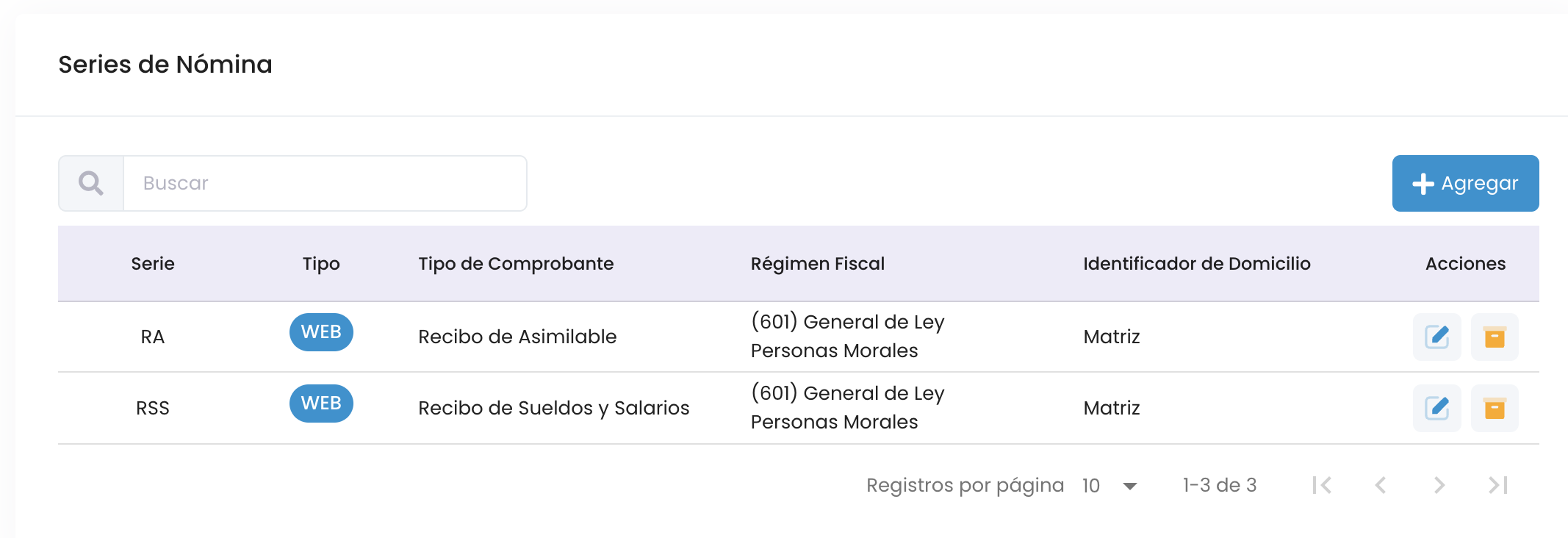This screenshot has width=1568, height=538.
Task: Click the WEB badge in RA row
Action: (x=321, y=332)
